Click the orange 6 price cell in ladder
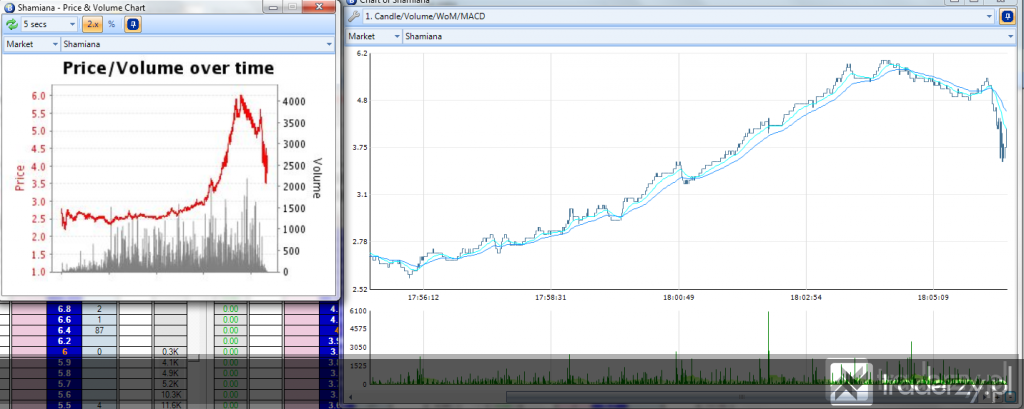This screenshot has height=409, width=1024. tap(64, 351)
